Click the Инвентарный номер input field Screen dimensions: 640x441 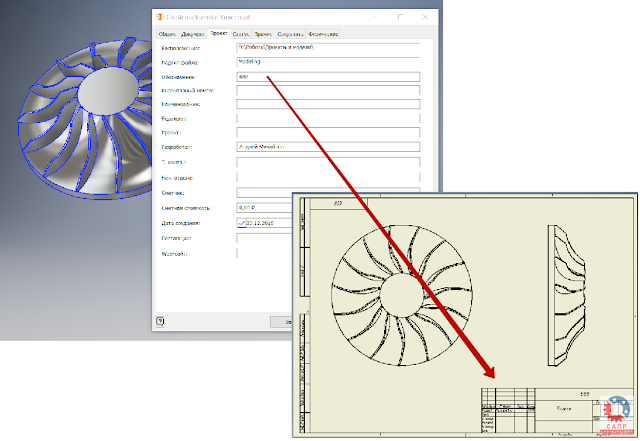328,90
